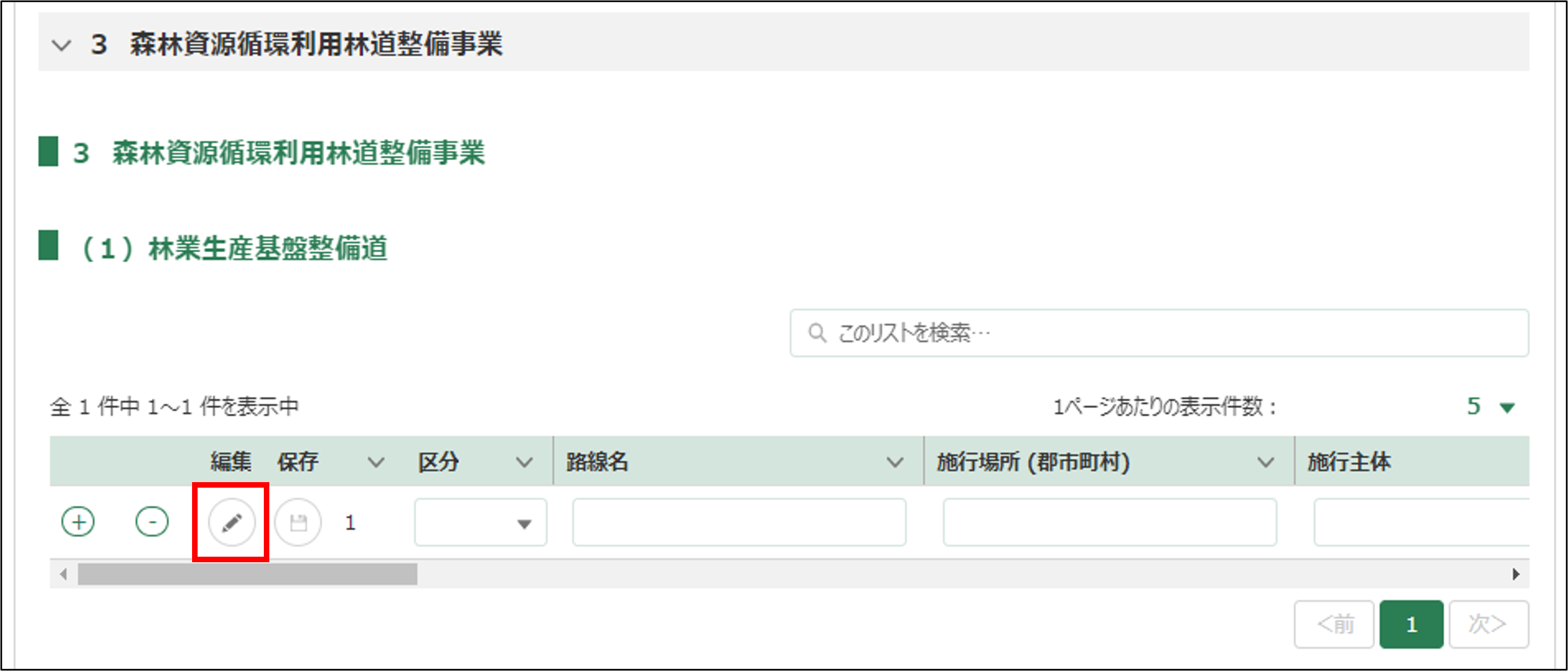The height and width of the screenshot is (671, 1568).
Task: Click the 路線名 text input in row 1
Action: pyautogui.click(x=739, y=522)
